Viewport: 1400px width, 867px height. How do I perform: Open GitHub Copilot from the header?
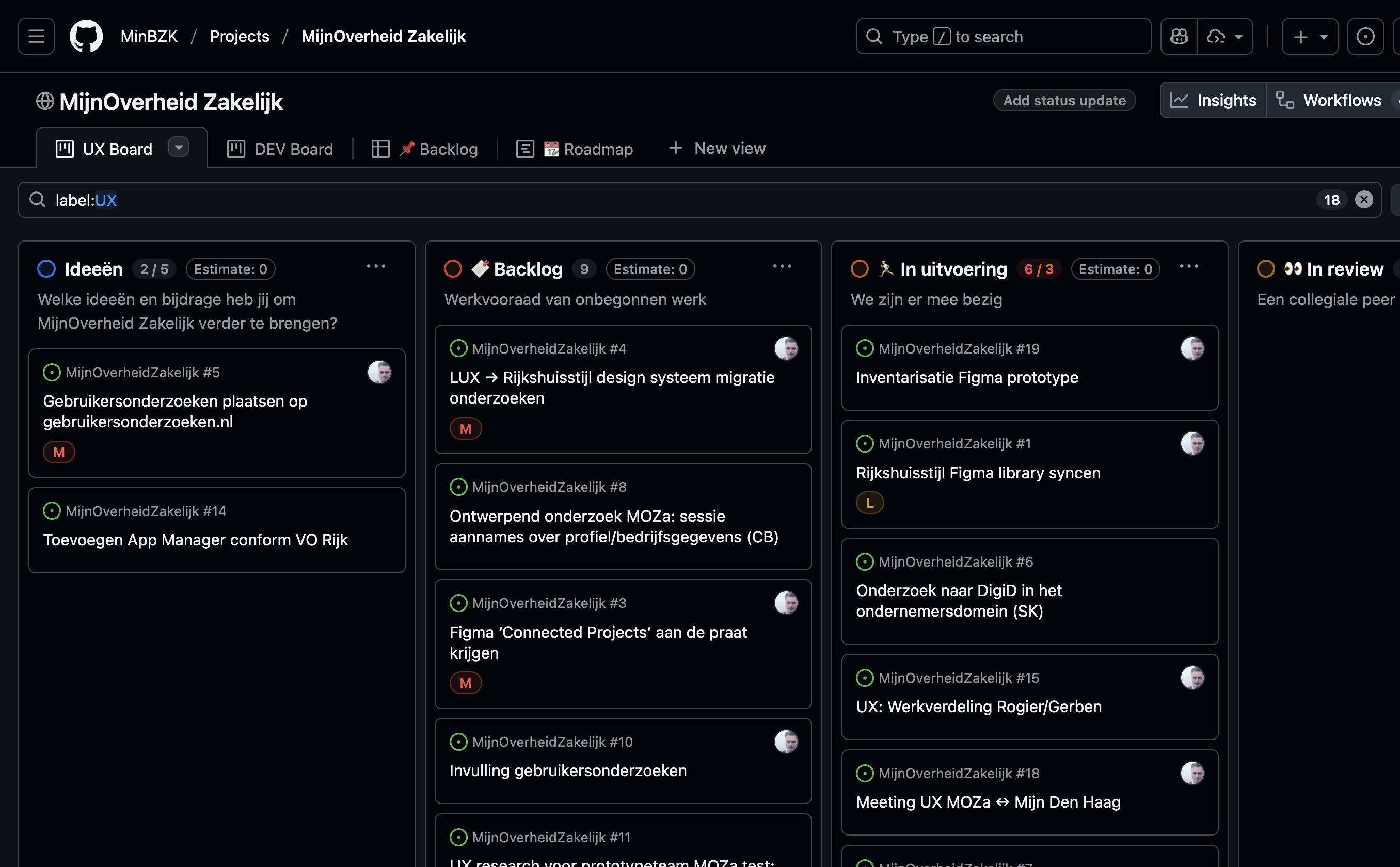(x=1180, y=36)
